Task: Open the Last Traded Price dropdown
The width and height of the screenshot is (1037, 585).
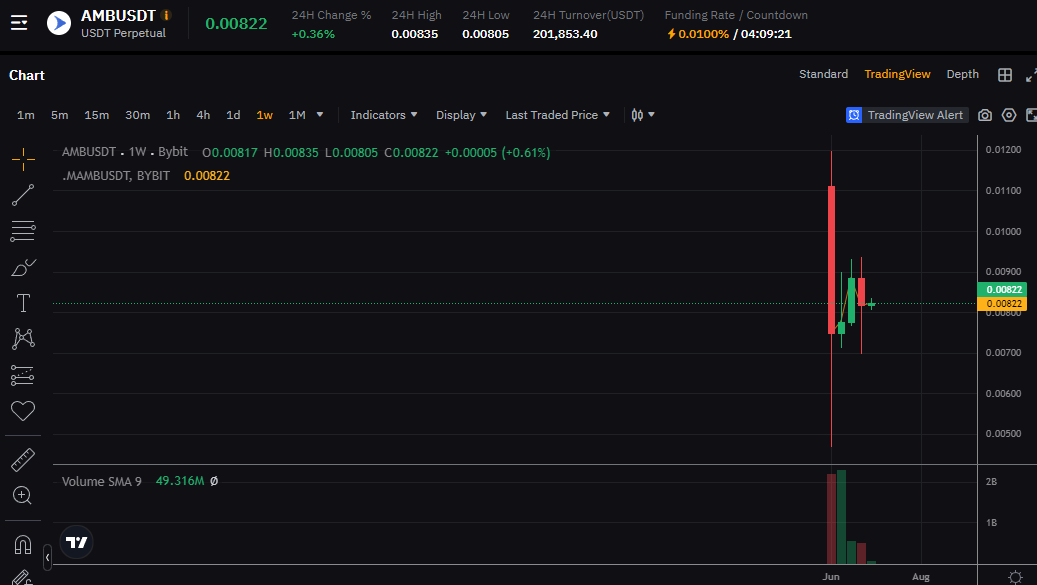Action: (558, 115)
